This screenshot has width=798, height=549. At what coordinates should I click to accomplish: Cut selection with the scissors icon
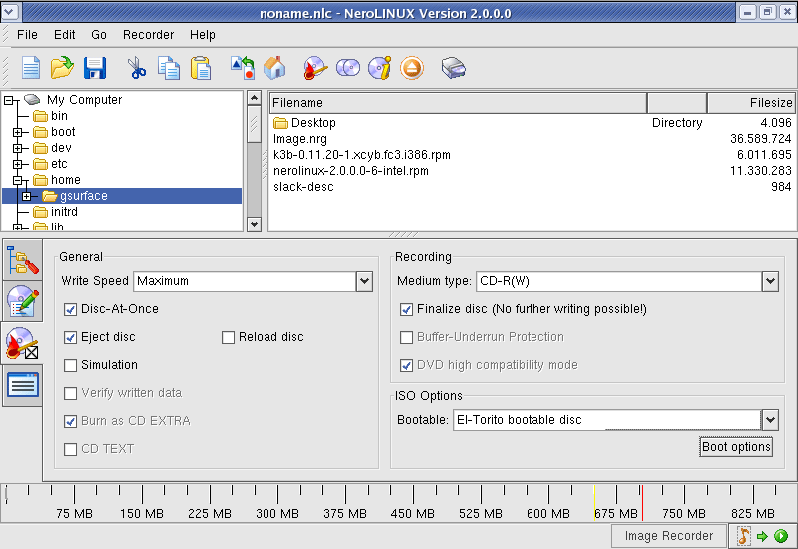[136, 68]
